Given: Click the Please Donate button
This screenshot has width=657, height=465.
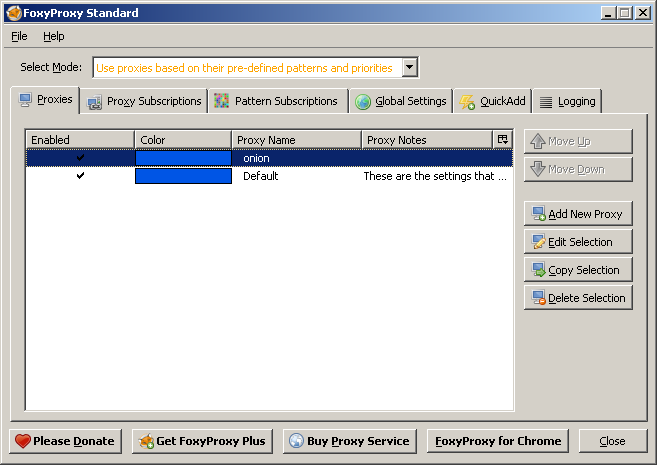Looking at the screenshot, I should 65,441.
